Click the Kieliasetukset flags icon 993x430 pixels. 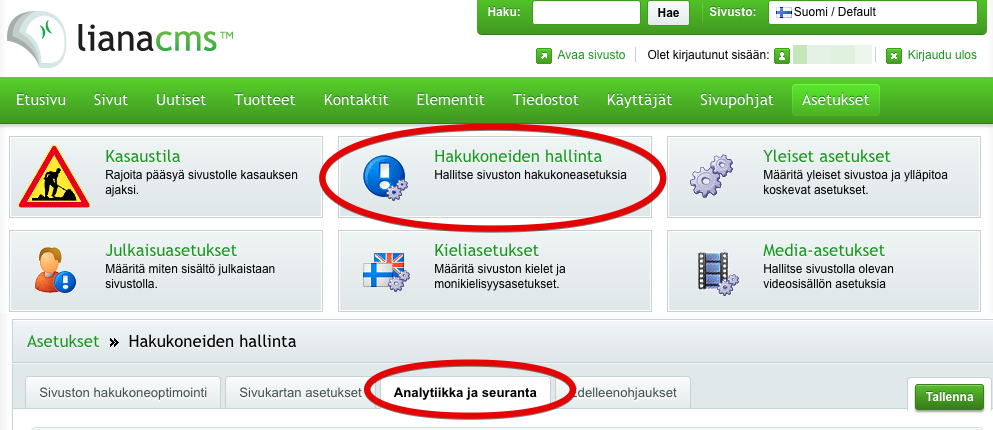tap(386, 271)
